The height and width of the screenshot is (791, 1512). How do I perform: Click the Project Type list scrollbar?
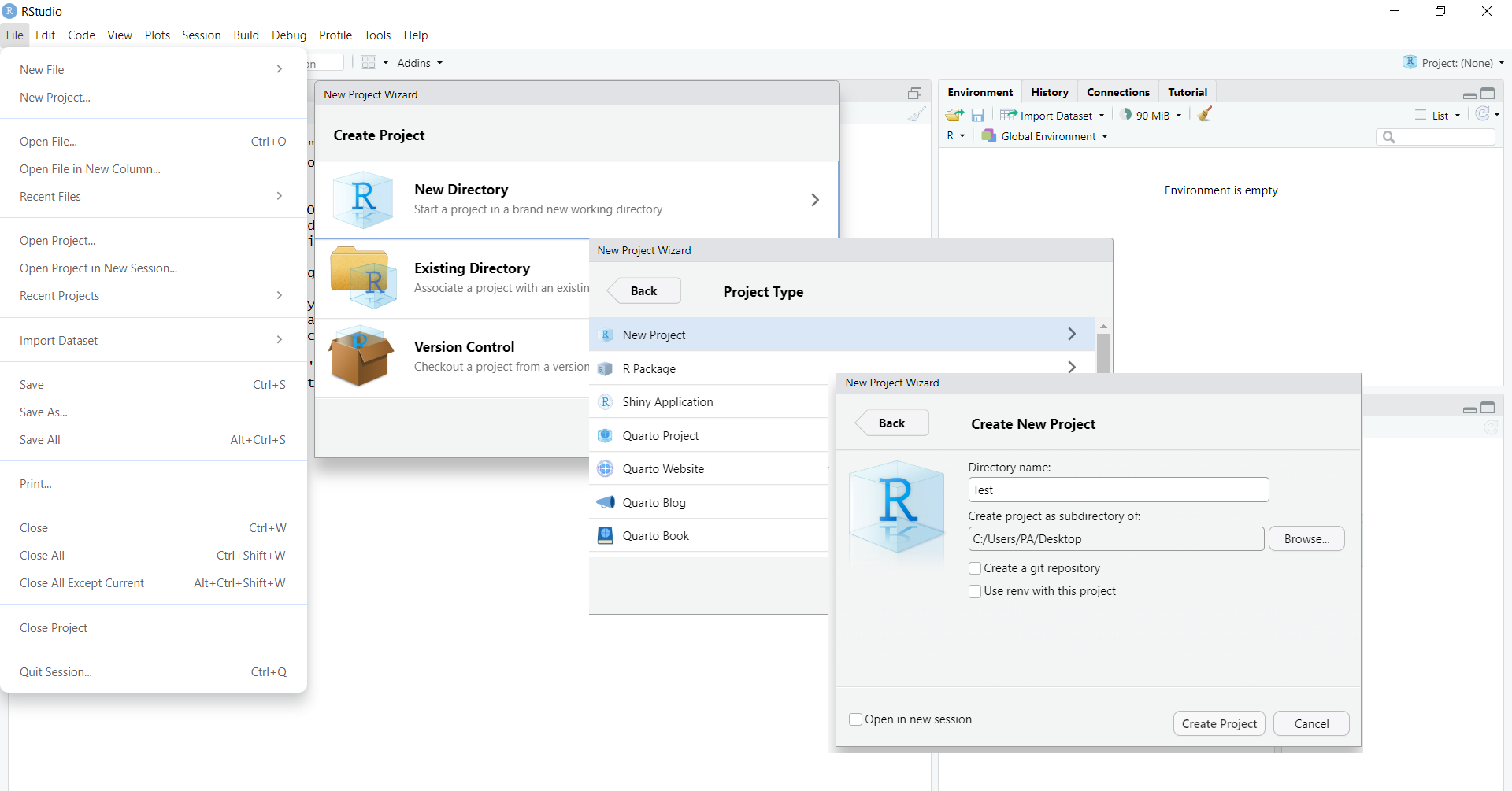pos(1104,352)
